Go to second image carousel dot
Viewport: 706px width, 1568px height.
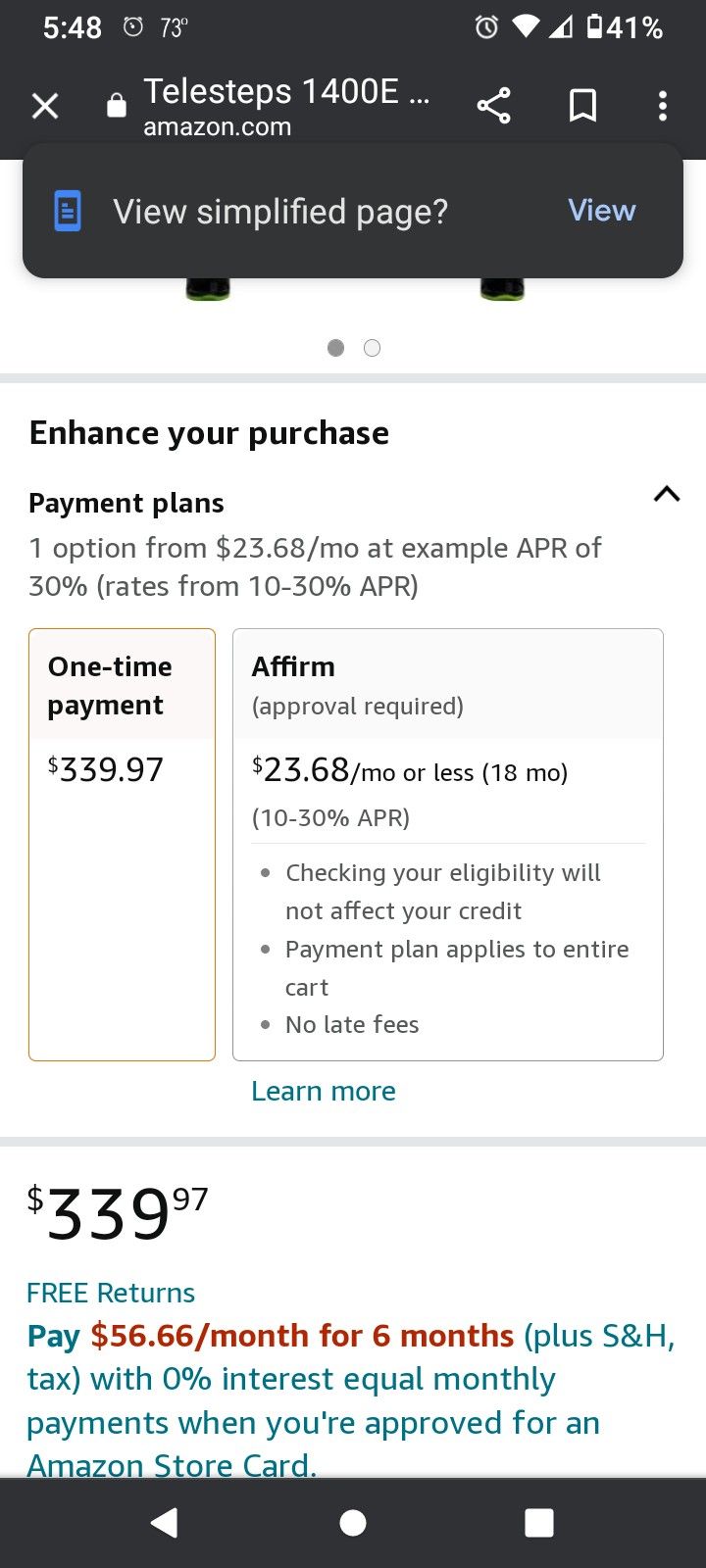[x=372, y=348]
